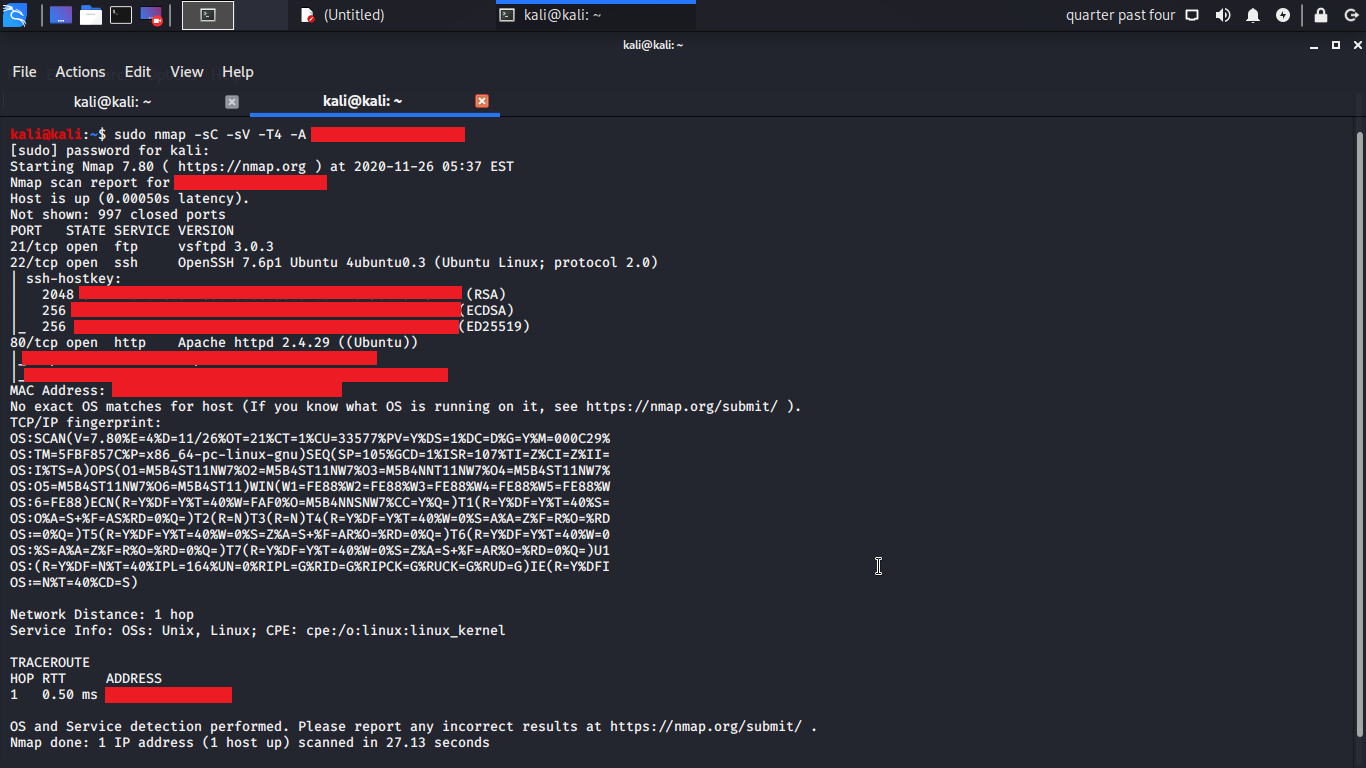
Task: Click the '22/tcp open ssh' line
Action: coord(334,262)
